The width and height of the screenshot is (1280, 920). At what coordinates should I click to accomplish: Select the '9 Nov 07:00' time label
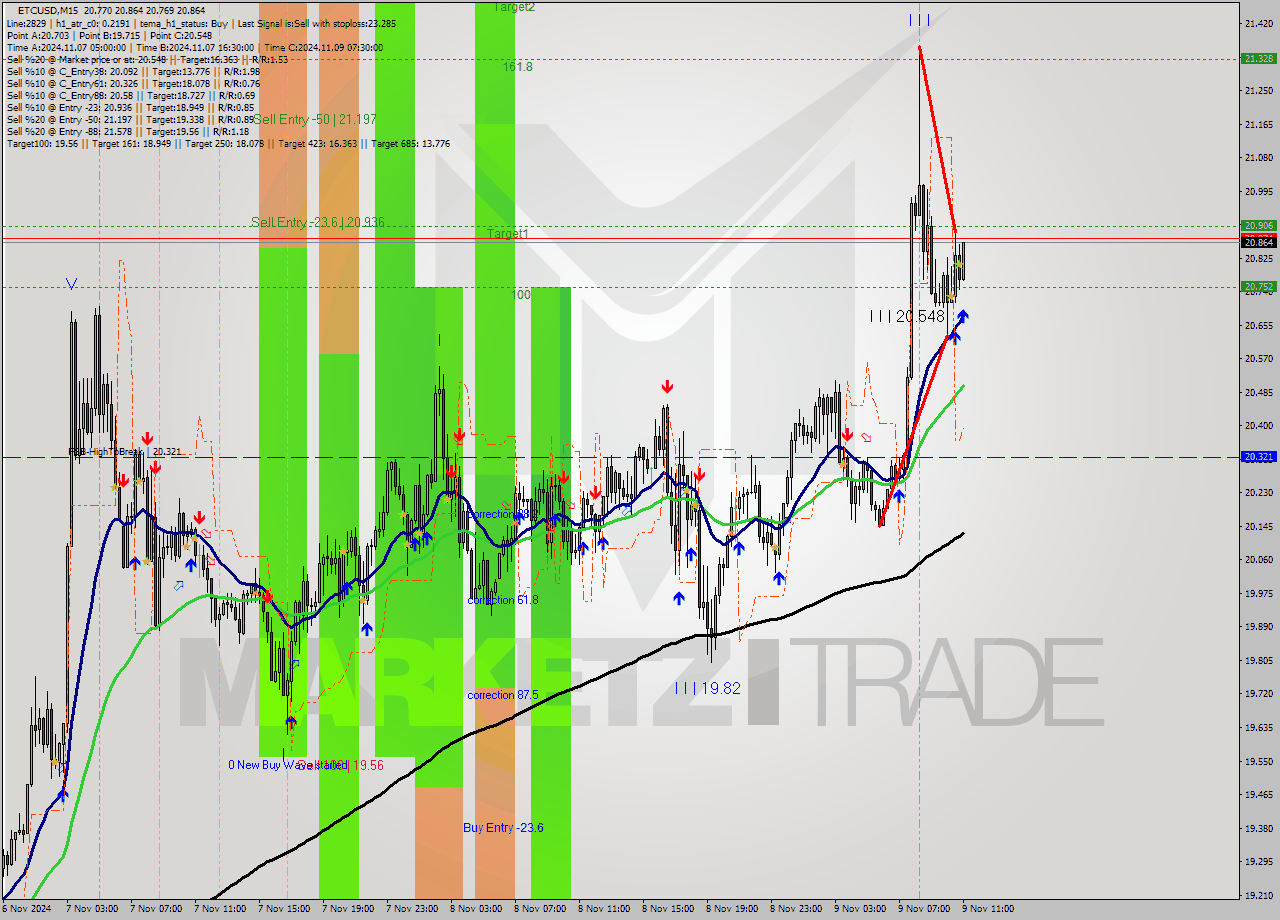tap(924, 909)
